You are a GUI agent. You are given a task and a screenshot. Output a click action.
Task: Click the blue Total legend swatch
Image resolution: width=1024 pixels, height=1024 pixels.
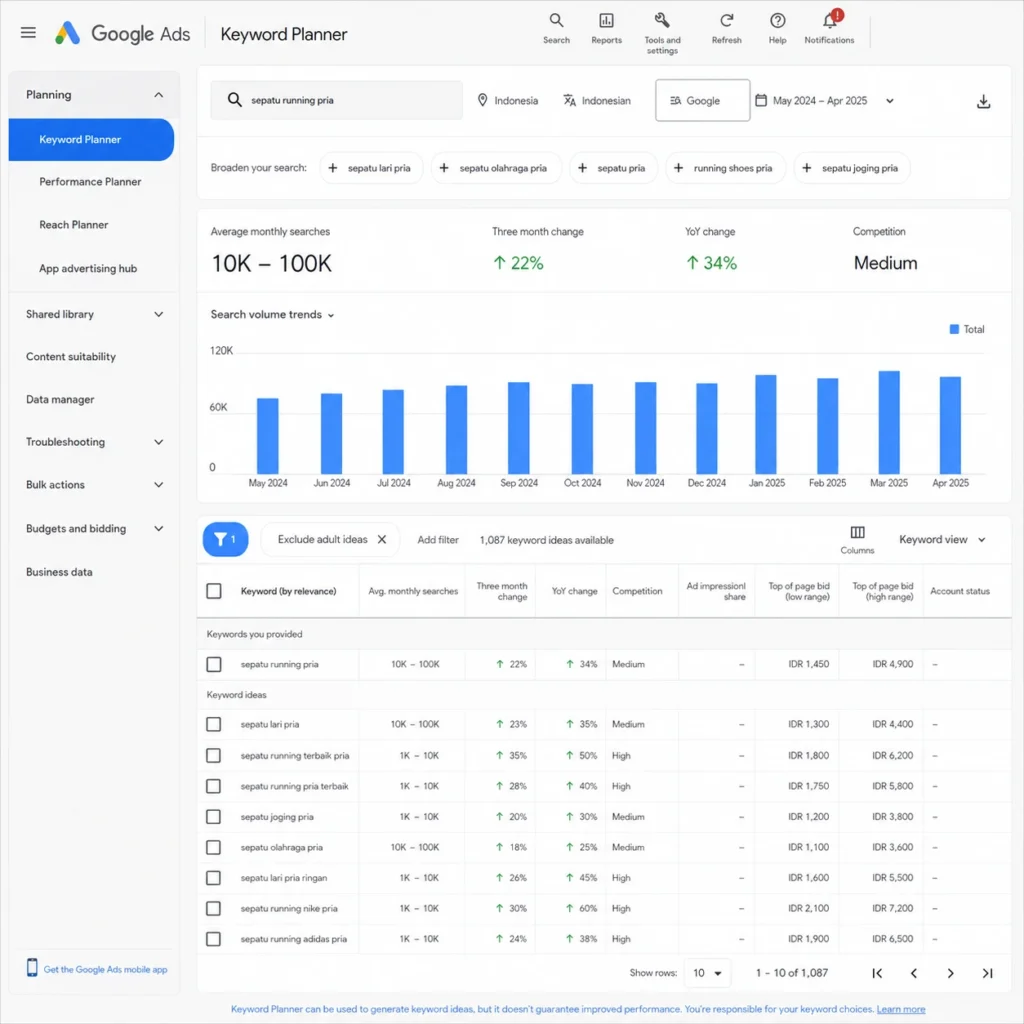(x=954, y=329)
